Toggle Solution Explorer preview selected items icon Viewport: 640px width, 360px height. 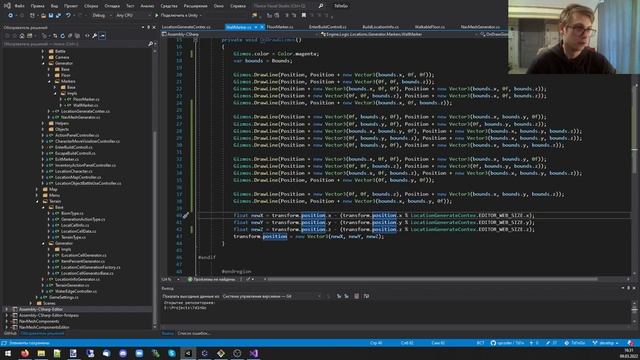(x=102, y=36)
